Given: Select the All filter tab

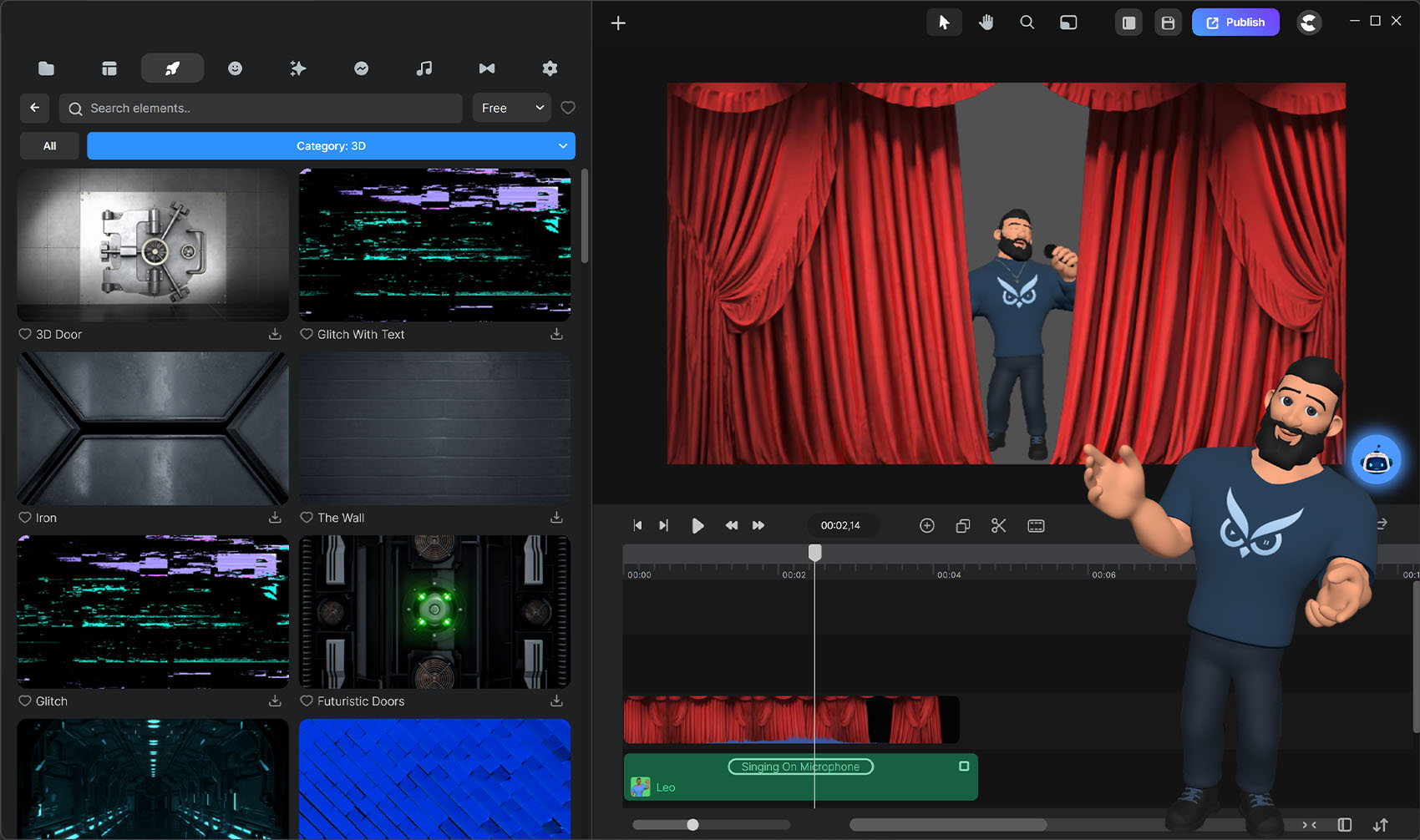Looking at the screenshot, I should (x=49, y=146).
